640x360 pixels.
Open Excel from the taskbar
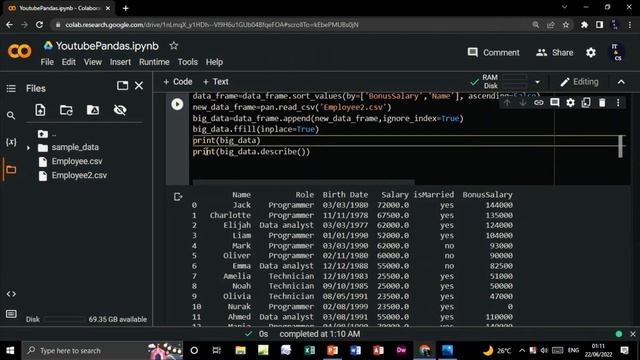click(x=309, y=350)
